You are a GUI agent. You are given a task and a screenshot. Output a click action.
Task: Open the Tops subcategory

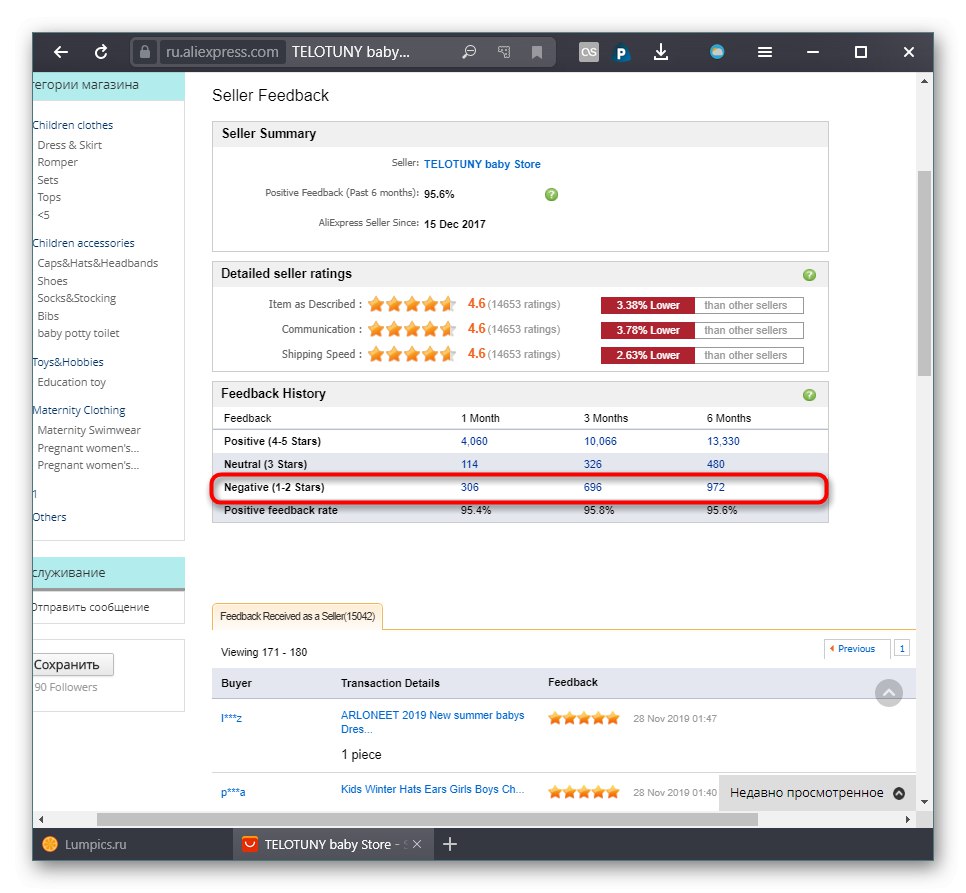49,197
